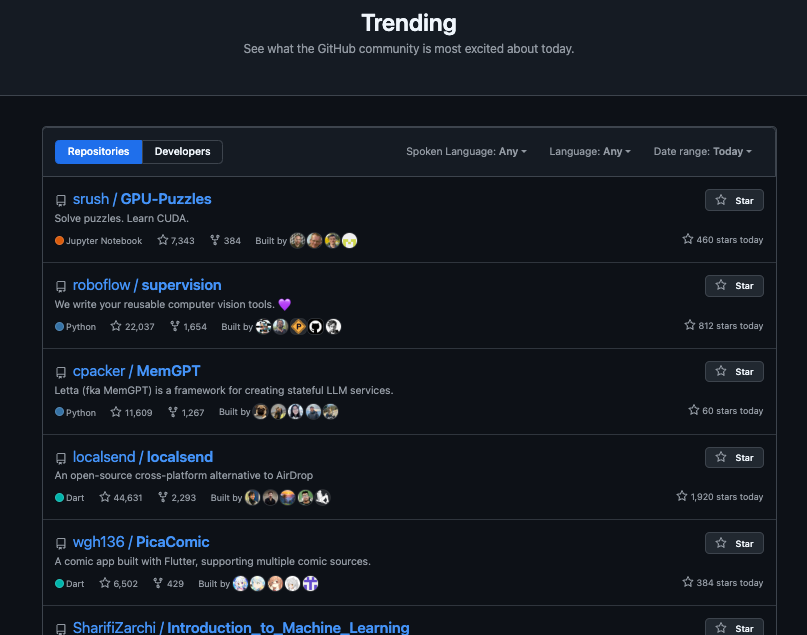Screen dimensions: 807x635
Task: View PicaComic stargazers count 6,502
Action: click(119, 583)
